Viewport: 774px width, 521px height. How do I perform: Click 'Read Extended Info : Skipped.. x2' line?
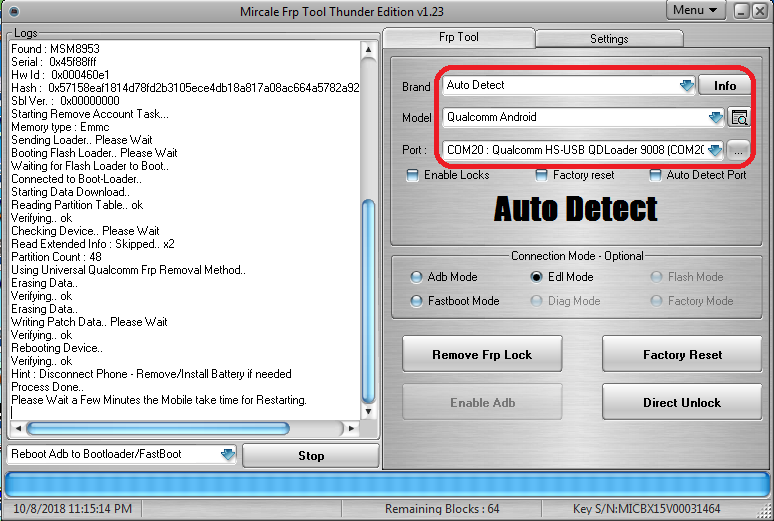[x=93, y=244]
